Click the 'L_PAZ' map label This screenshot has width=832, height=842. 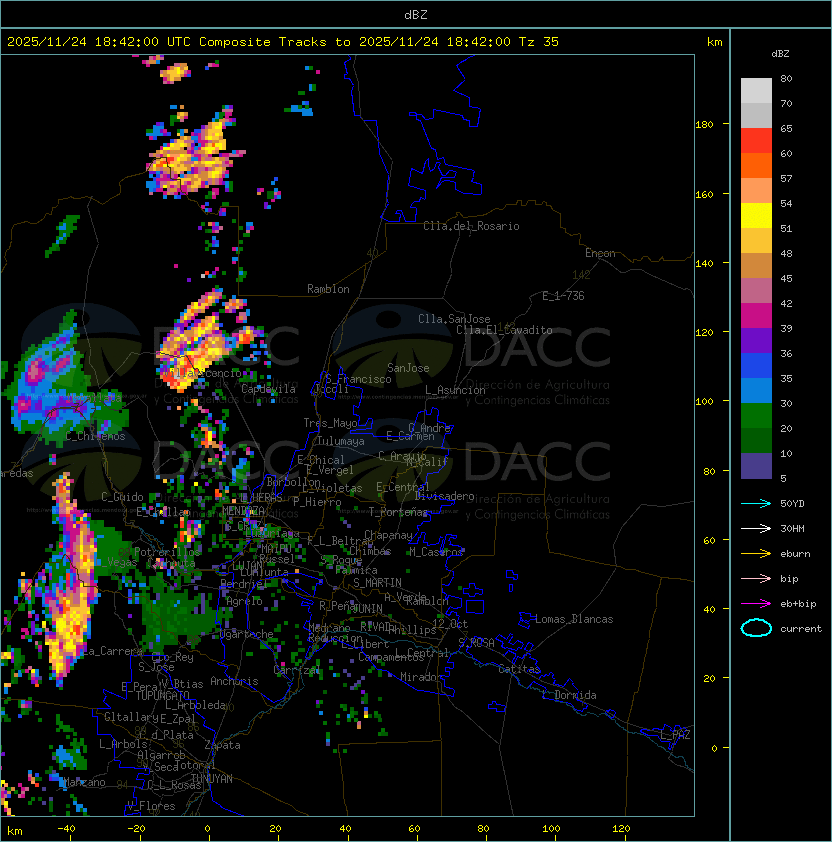pos(675,734)
